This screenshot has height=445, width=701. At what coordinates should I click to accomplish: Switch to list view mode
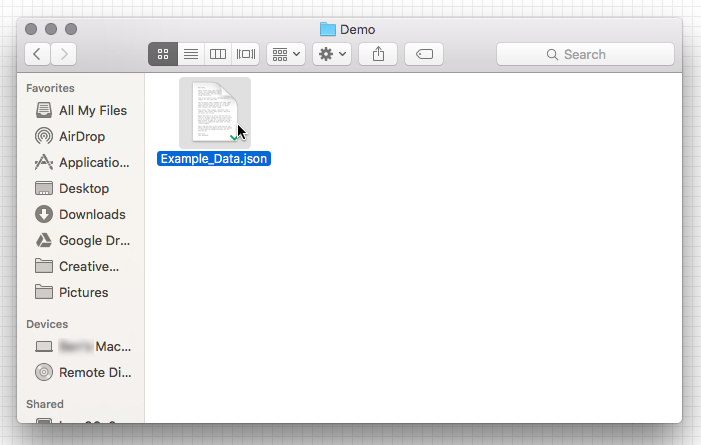click(190, 54)
